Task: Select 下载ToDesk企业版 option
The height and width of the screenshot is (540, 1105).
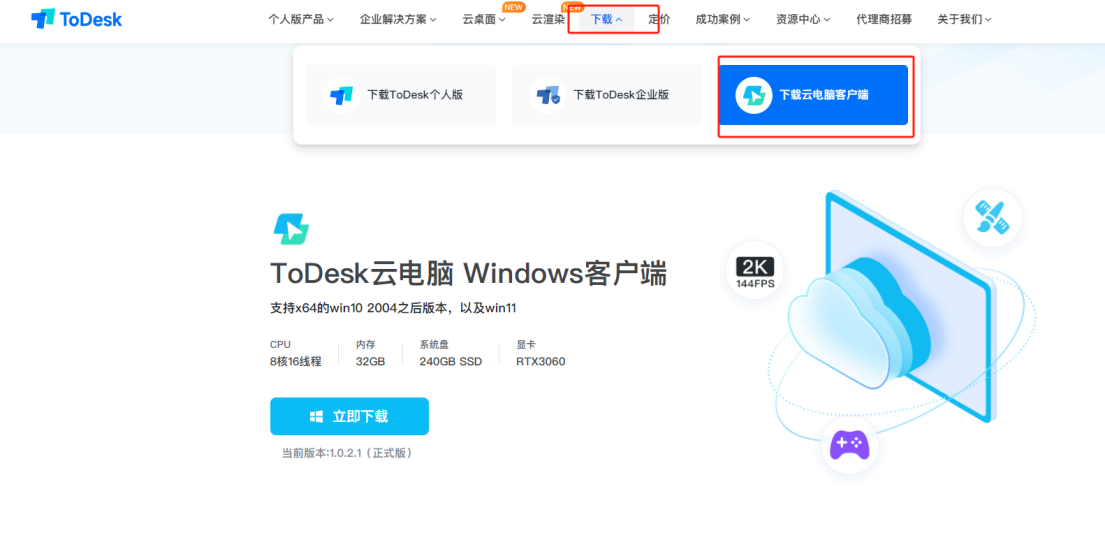Action: (x=607, y=95)
